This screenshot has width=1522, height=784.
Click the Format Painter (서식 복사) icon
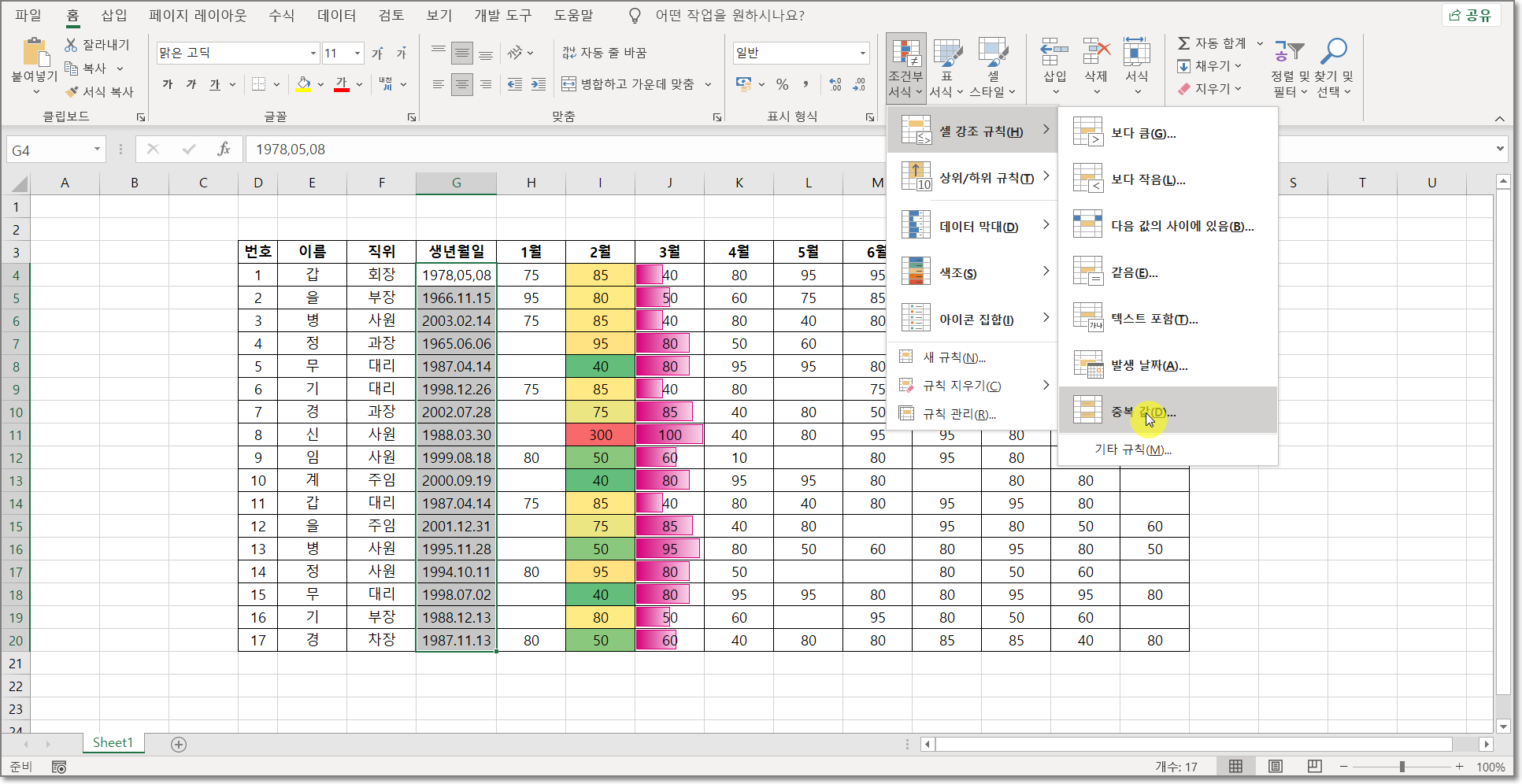coord(72,92)
